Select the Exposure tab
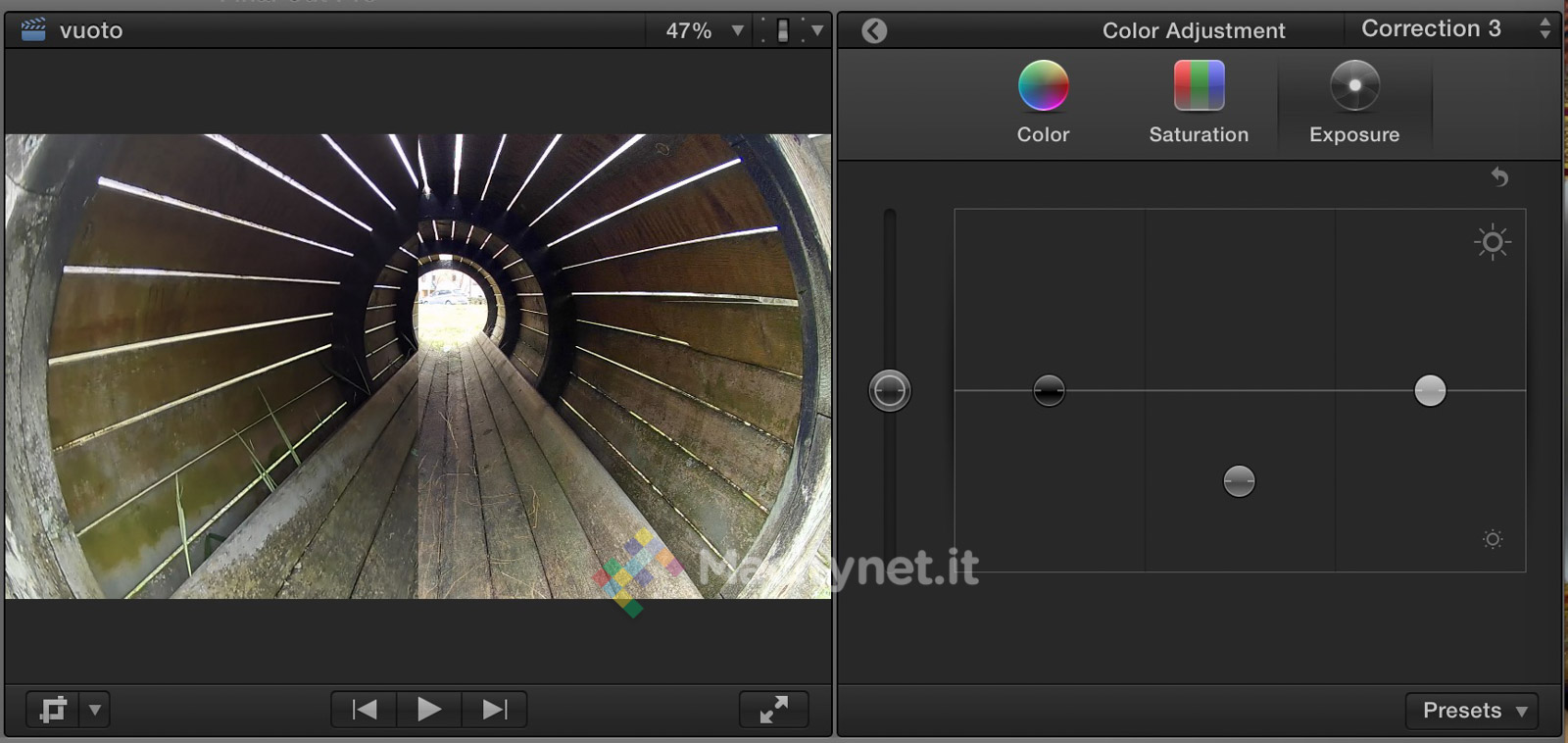This screenshot has height=743, width=1568. coord(1354,103)
